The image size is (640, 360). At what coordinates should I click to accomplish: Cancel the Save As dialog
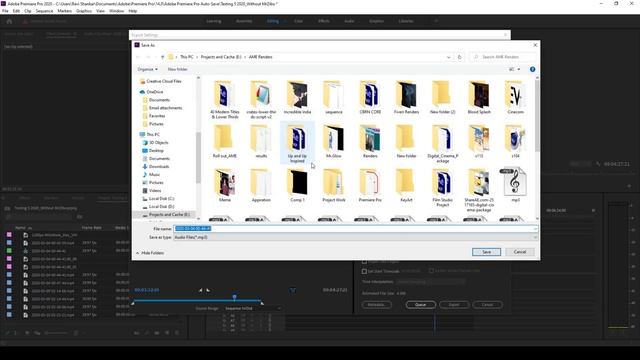pos(520,252)
